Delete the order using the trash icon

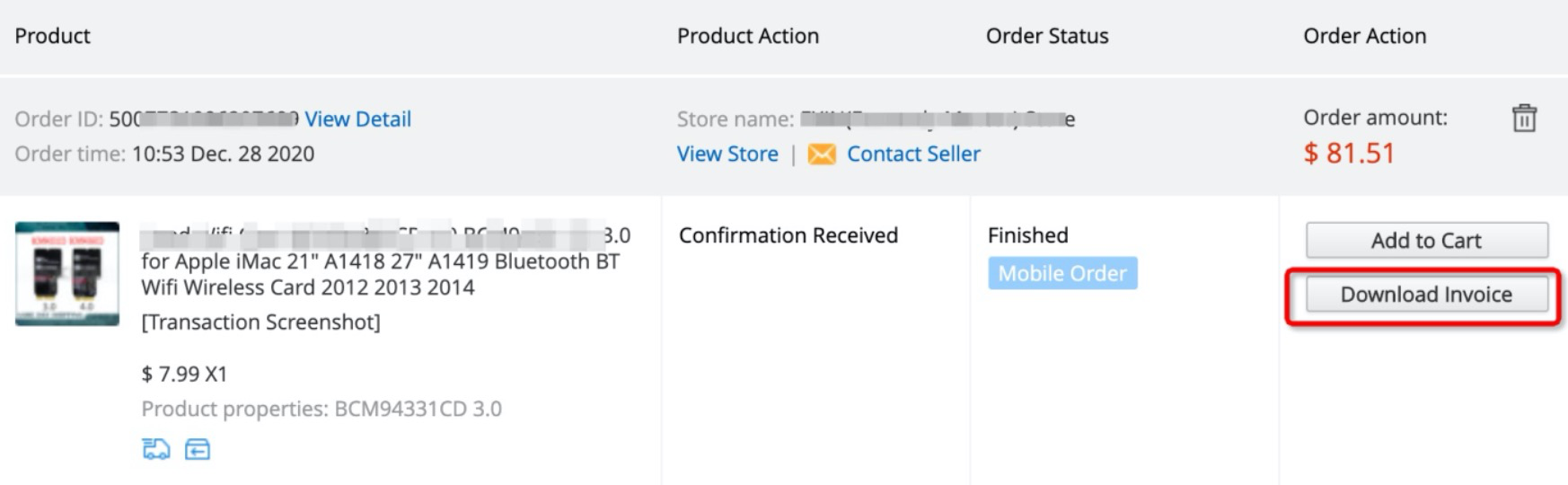1523,119
